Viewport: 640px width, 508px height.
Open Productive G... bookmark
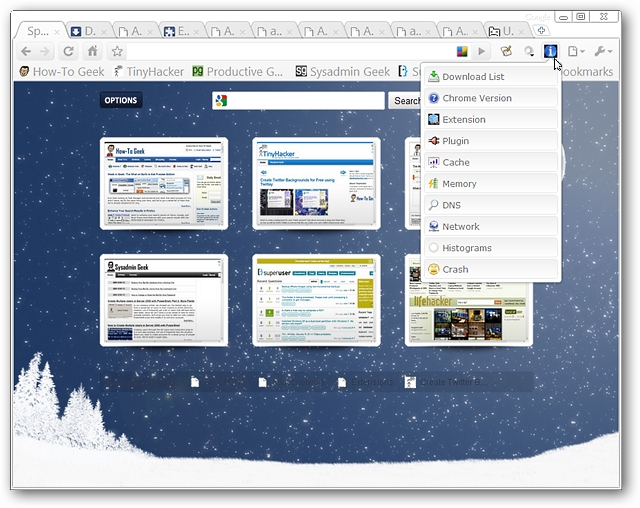238,72
